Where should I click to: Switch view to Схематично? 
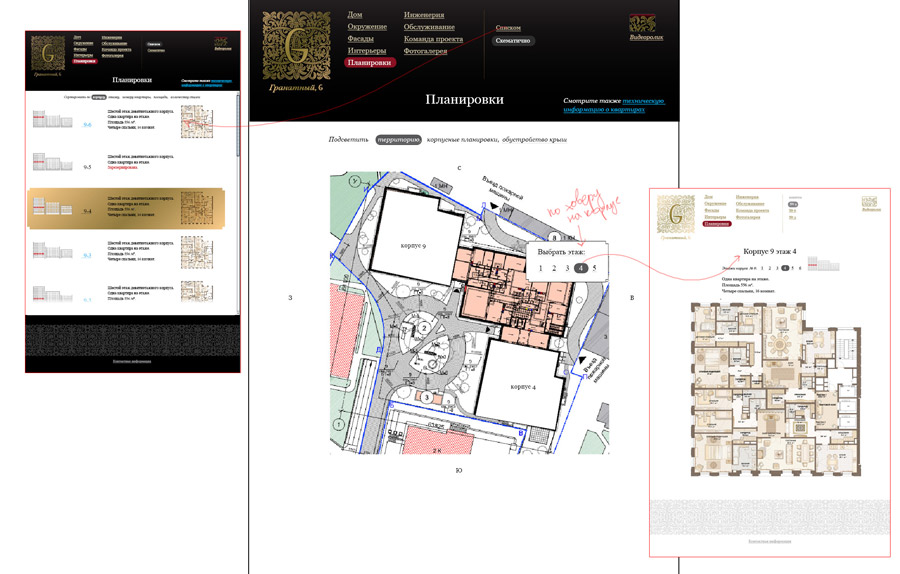click(514, 41)
